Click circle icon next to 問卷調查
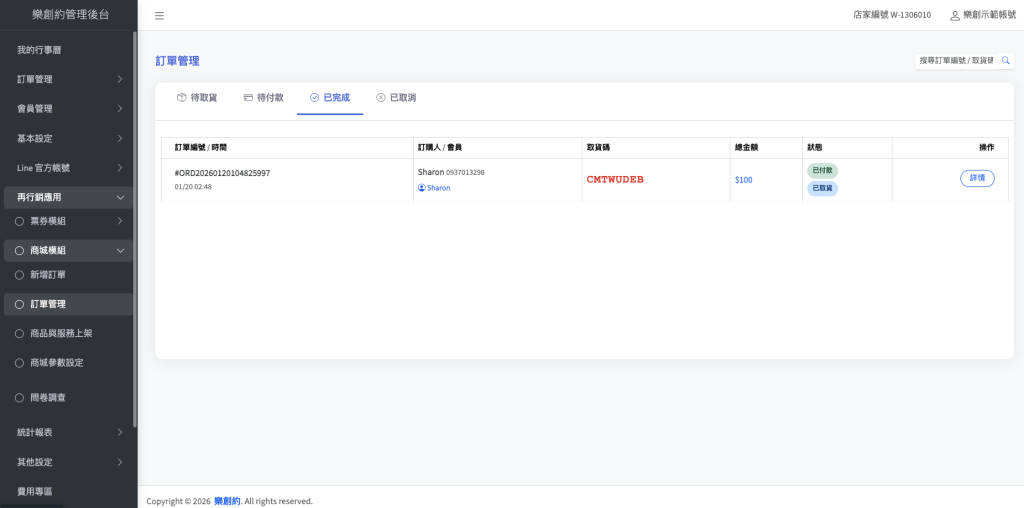The height and width of the screenshot is (508, 1024). (x=19, y=398)
